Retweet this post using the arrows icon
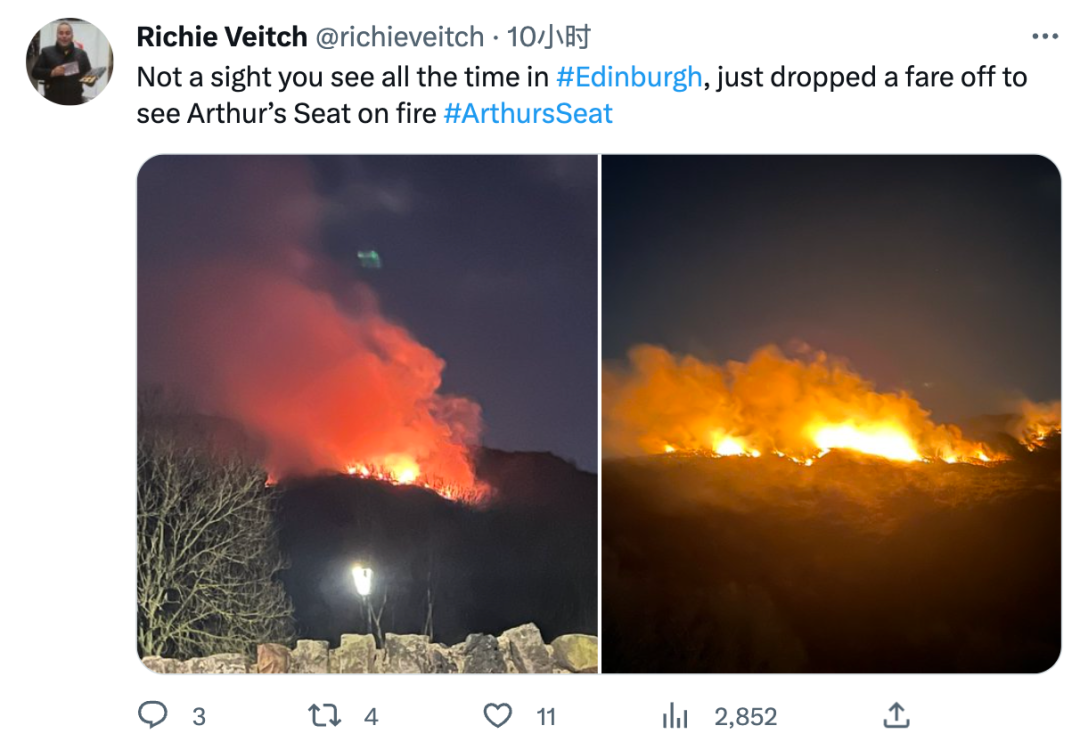Image resolution: width=1080 pixels, height=750 pixels. 323,716
